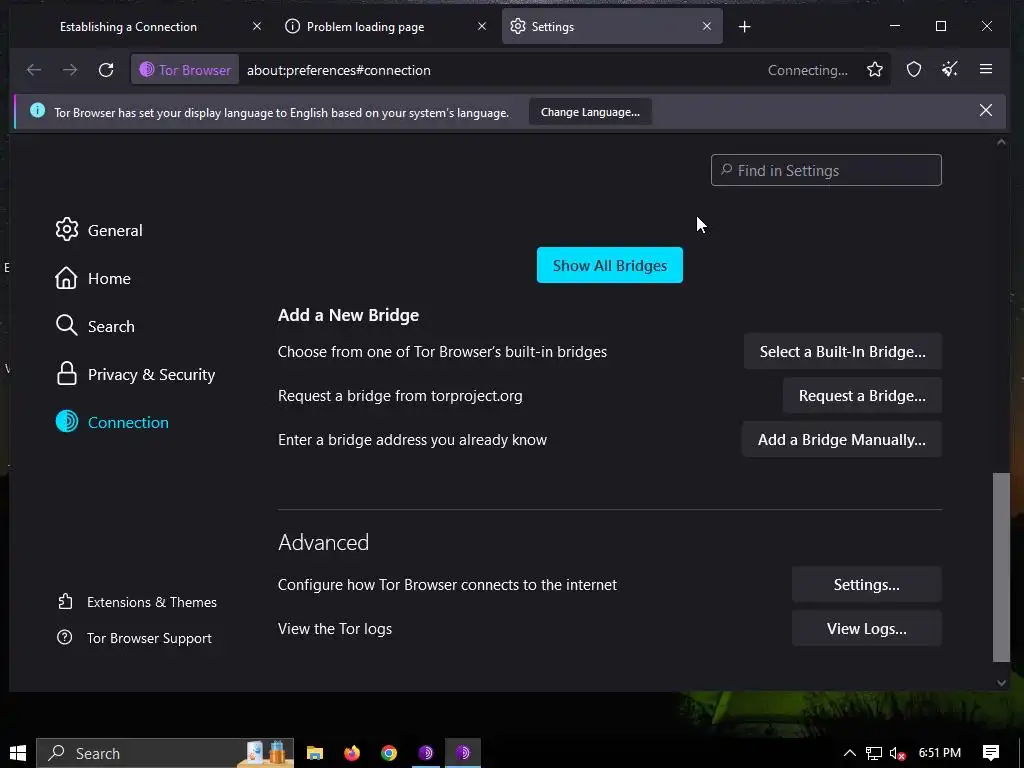Viewport: 1024px width, 768px height.
Task: Close the Settings tab
Action: click(x=707, y=26)
